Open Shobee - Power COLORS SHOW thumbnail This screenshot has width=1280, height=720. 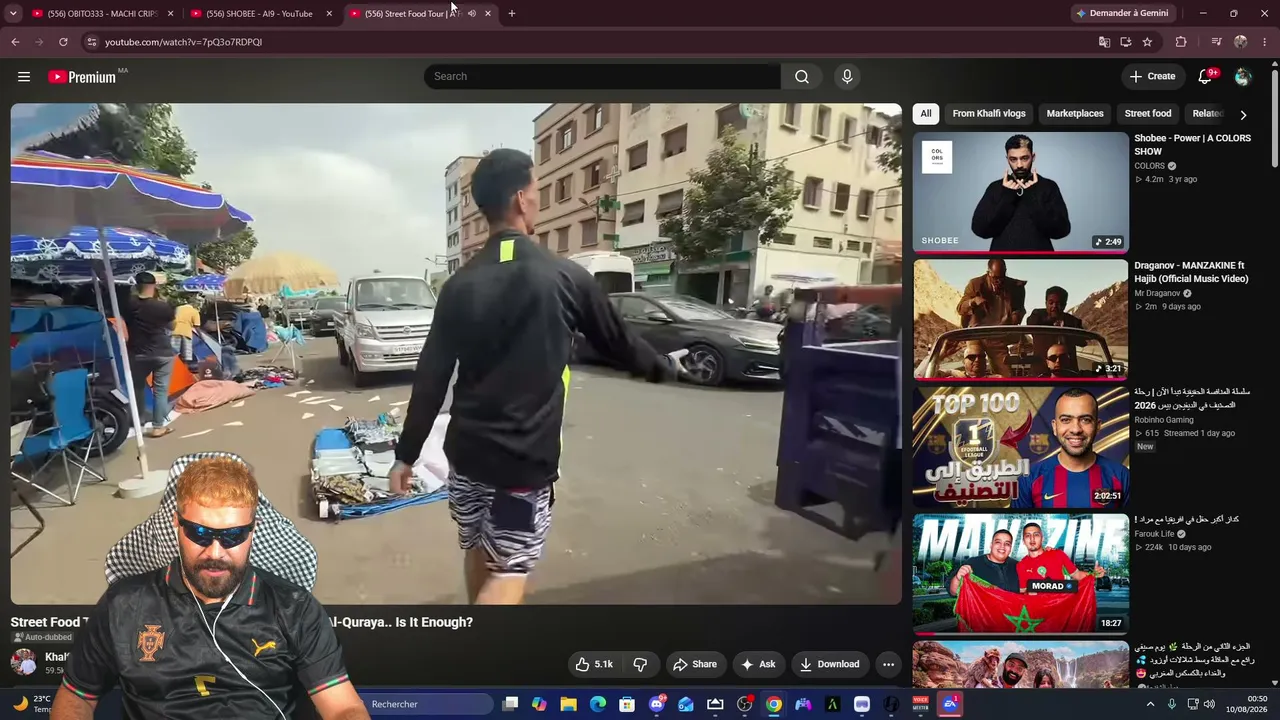1021,191
